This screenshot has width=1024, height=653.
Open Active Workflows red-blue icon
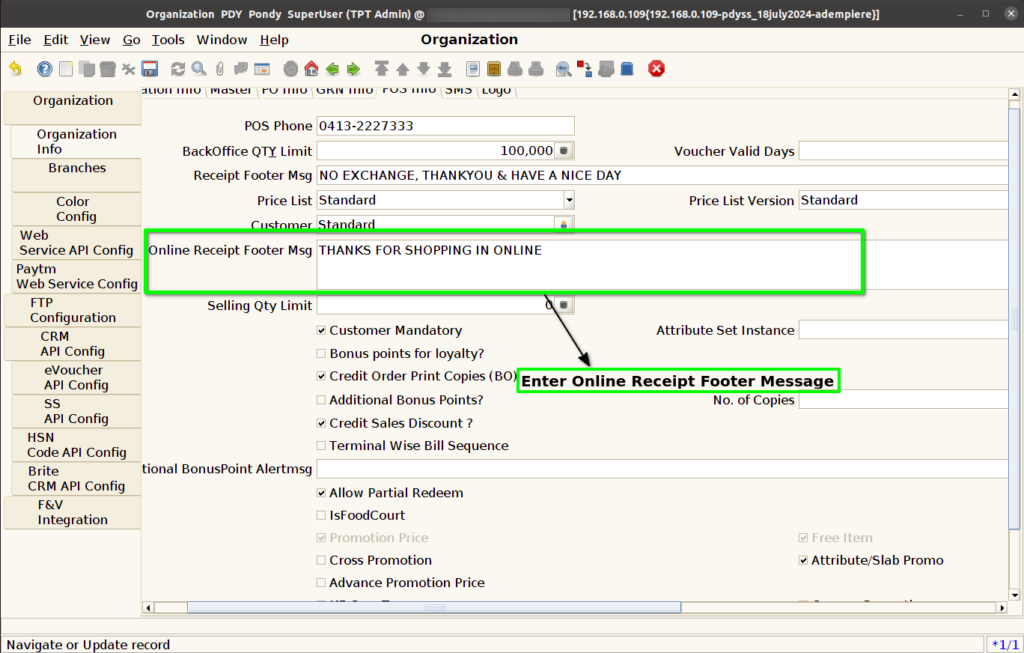(x=584, y=69)
